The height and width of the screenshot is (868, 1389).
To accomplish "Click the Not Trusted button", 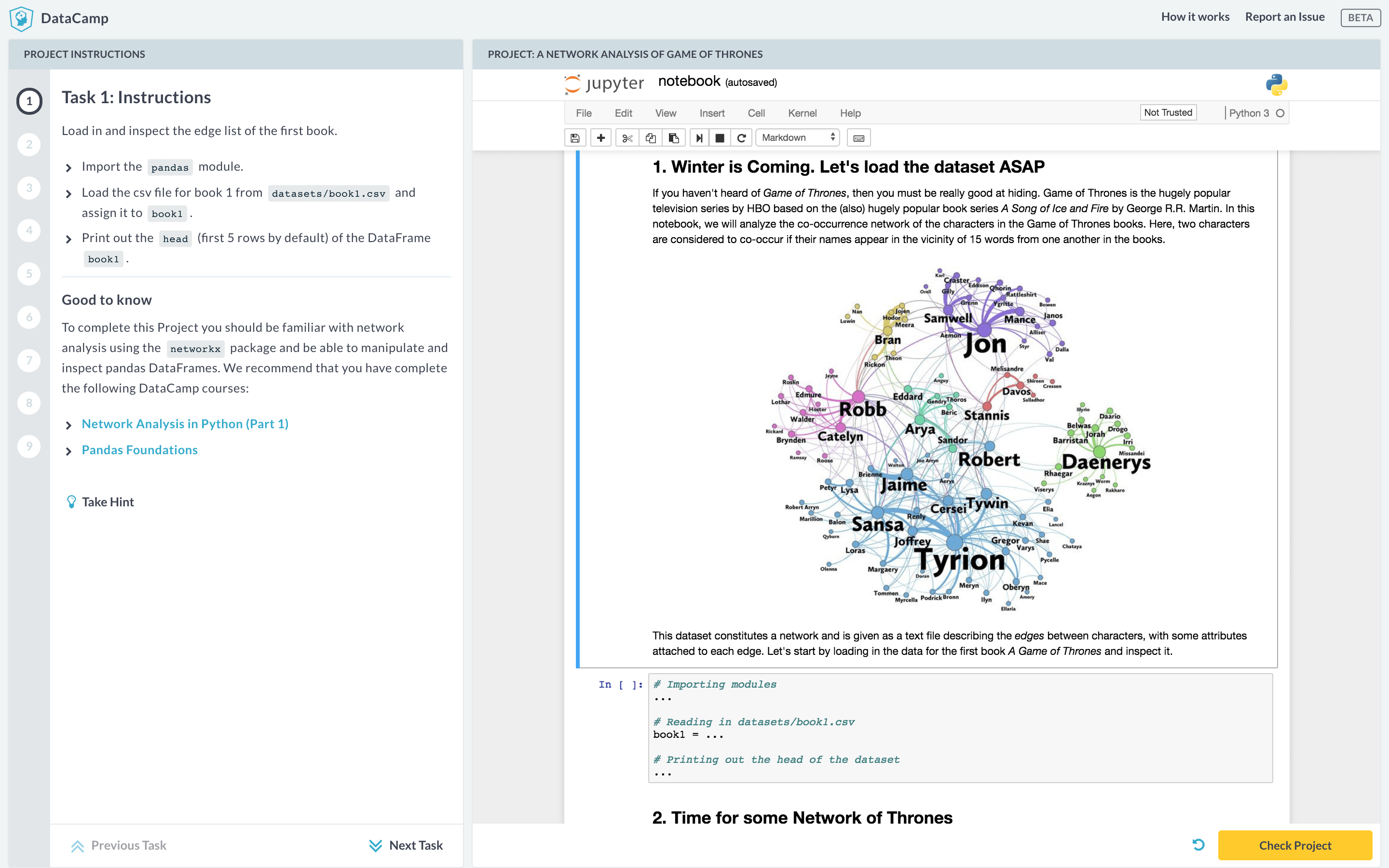I will pyautogui.click(x=1168, y=112).
